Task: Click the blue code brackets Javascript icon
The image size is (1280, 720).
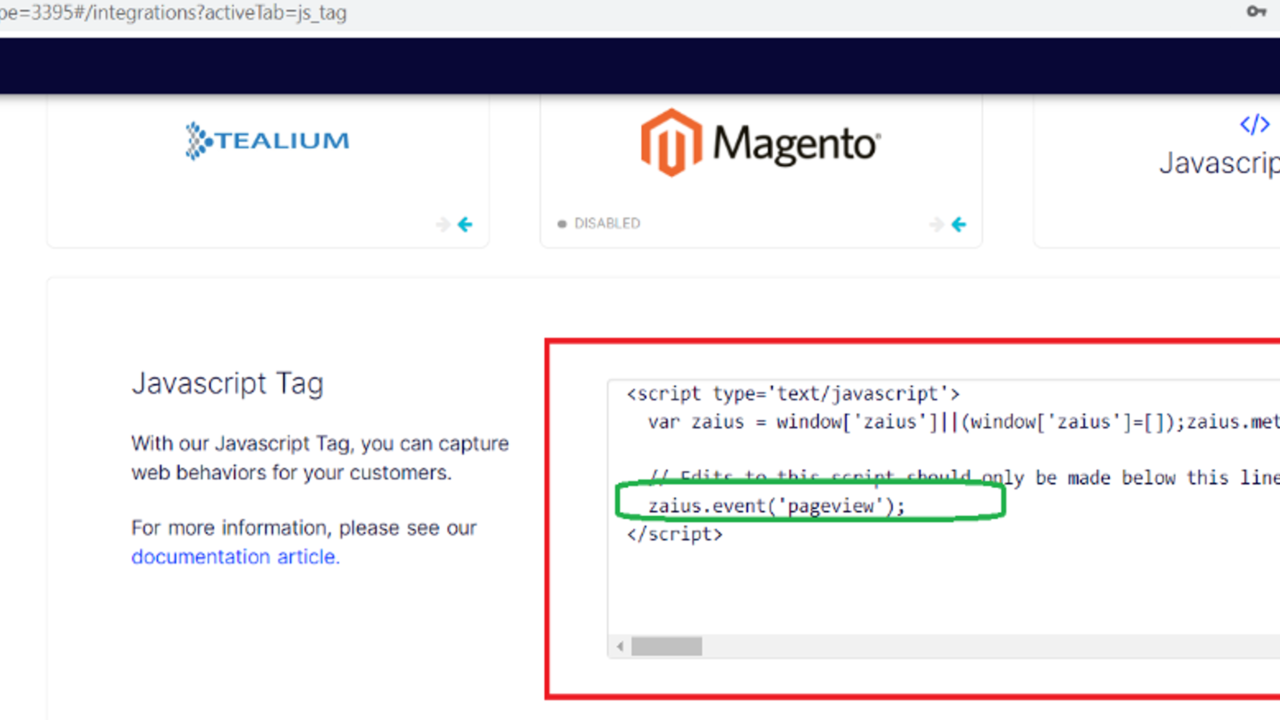Action: [1254, 124]
